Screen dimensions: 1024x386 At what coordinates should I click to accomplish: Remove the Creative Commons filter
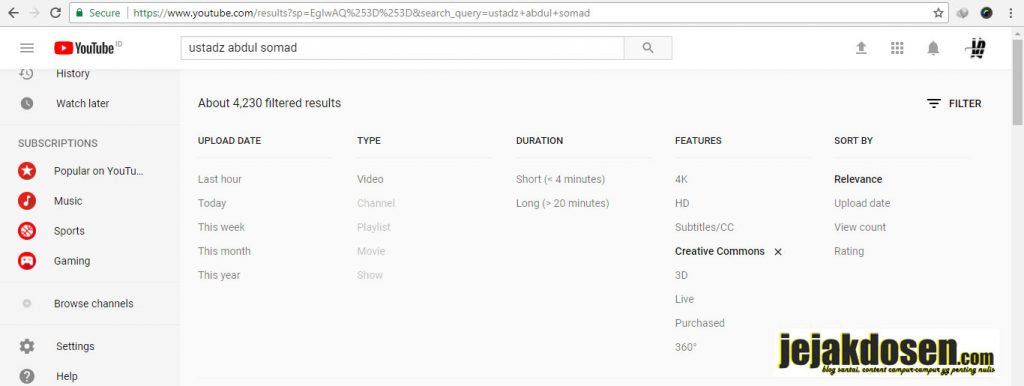coord(778,251)
